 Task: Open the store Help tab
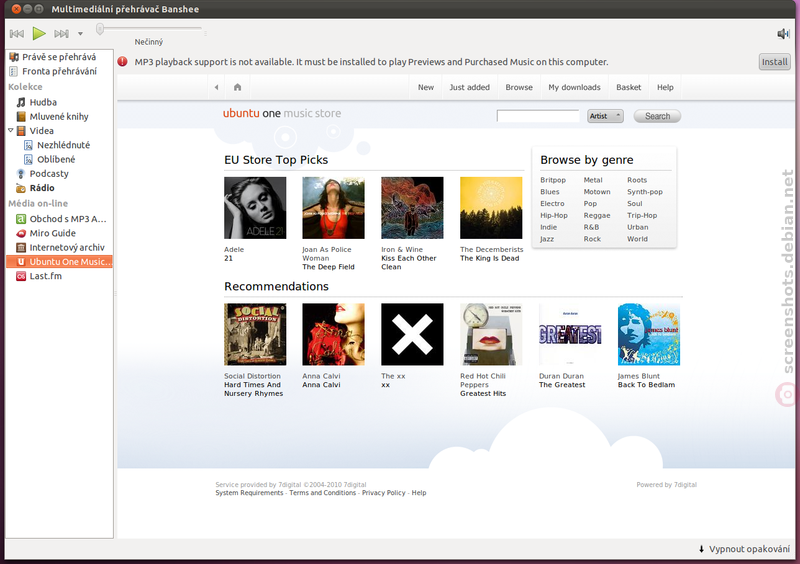(665, 87)
